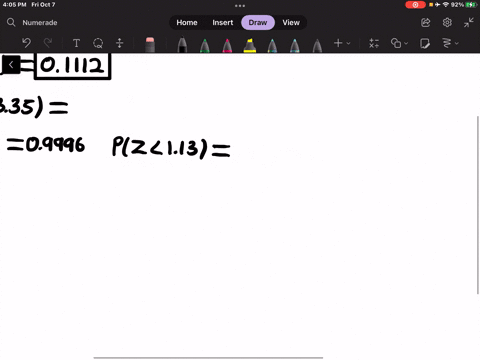Open search for Numerade notebook
The height and width of the screenshot is (360, 480).
click(11, 22)
